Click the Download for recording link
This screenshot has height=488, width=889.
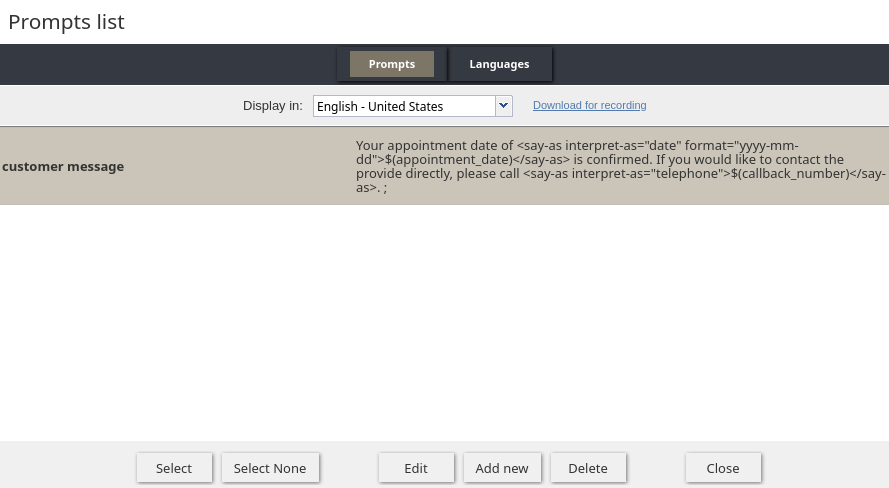pos(589,105)
